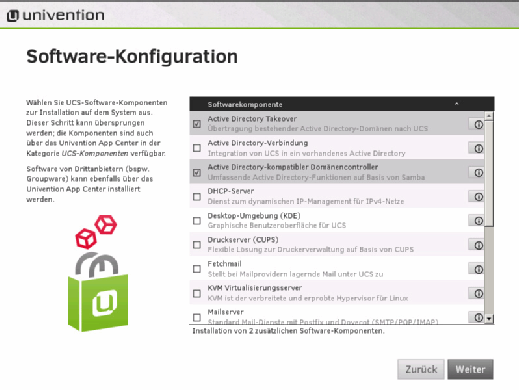The height and width of the screenshot is (390, 519).
Task: Click the Software-Konfiguration heading
Action: 132,57
